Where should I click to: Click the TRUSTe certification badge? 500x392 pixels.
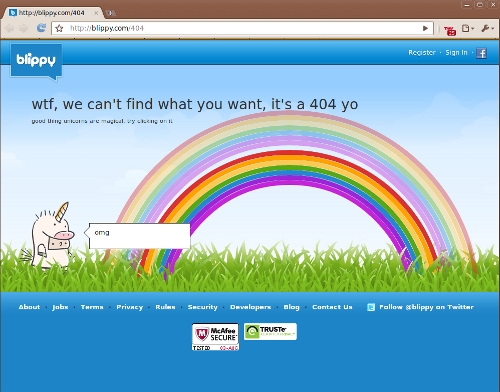point(270,331)
